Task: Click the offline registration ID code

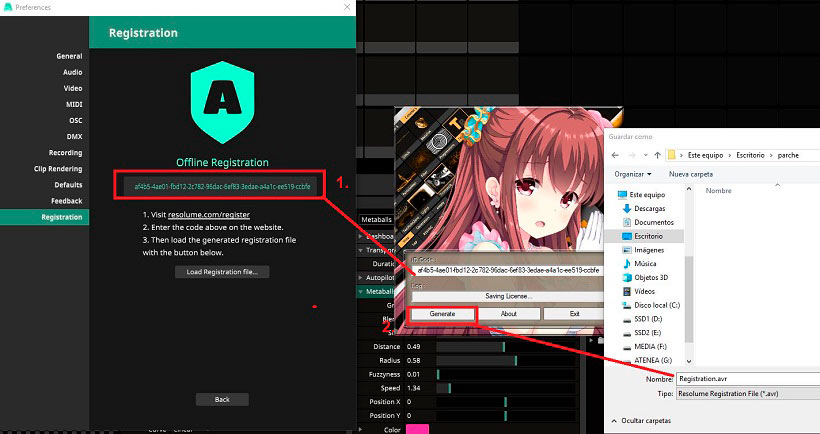Action: [x=222, y=187]
